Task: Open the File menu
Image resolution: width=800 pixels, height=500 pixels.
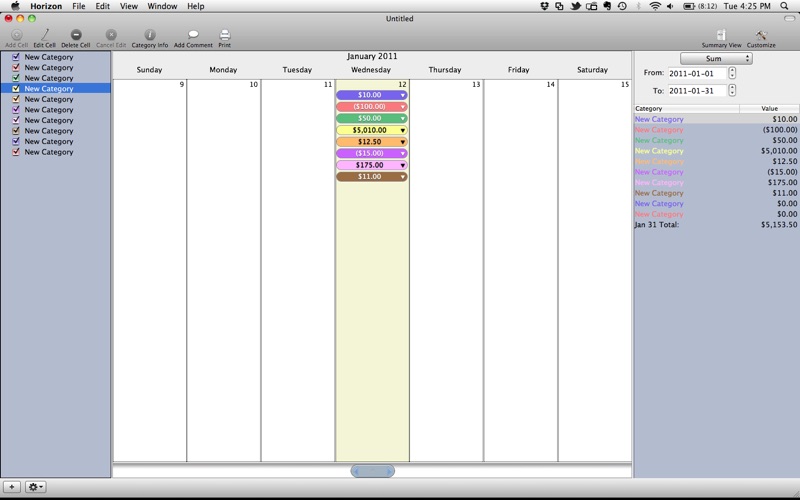Action: [79, 6]
